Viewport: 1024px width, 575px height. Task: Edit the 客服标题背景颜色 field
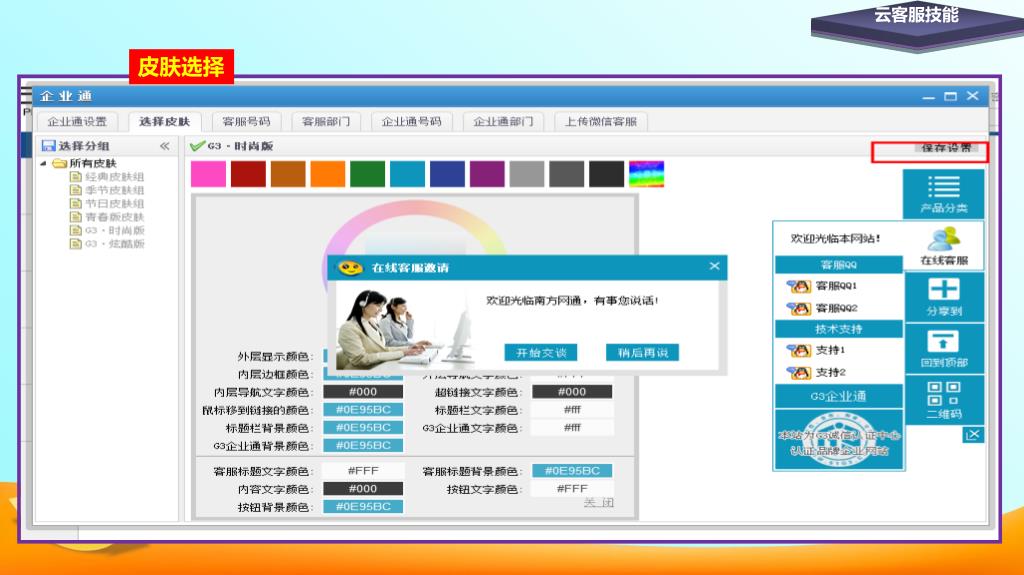point(572,470)
